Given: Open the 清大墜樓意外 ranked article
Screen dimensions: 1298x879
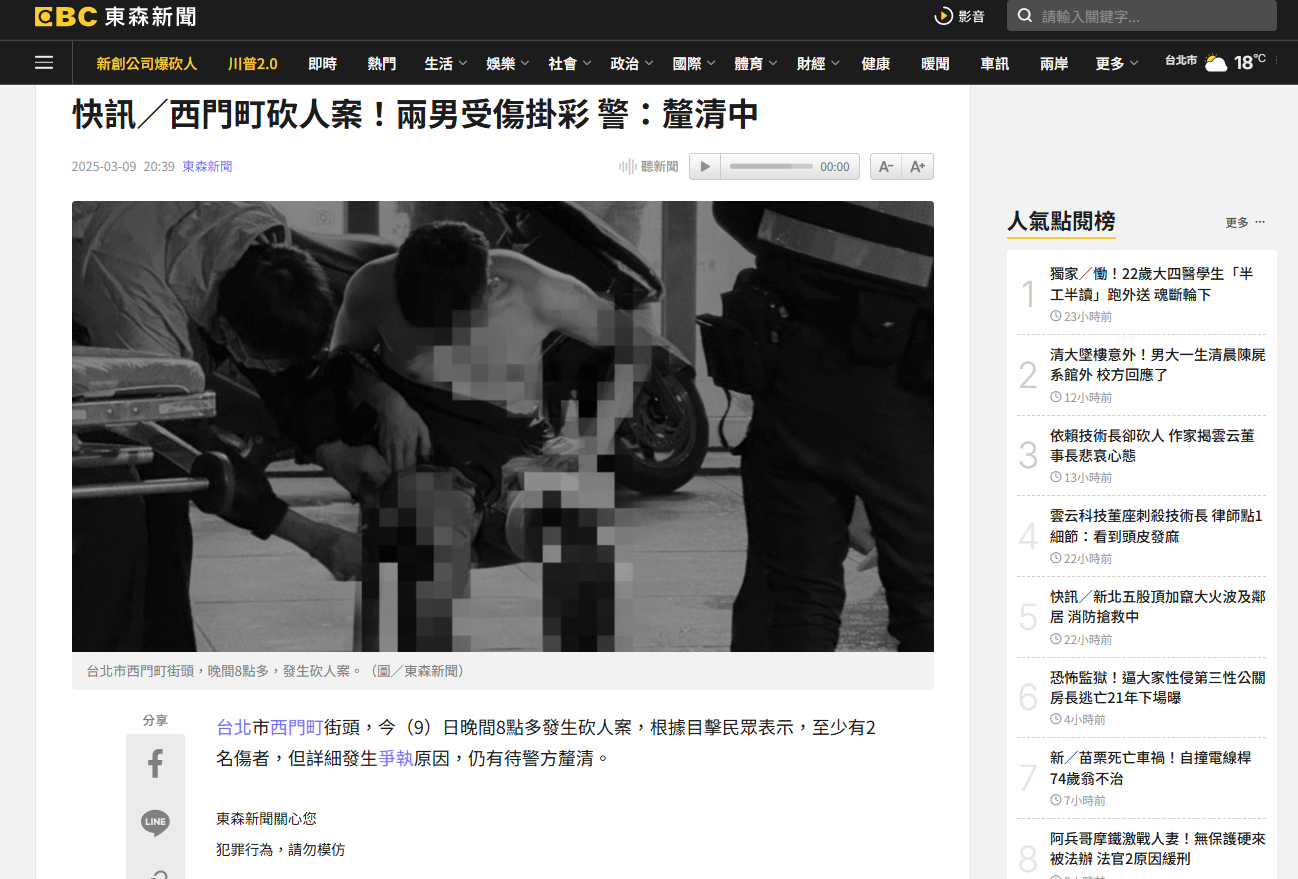Looking at the screenshot, I should pos(1157,365).
